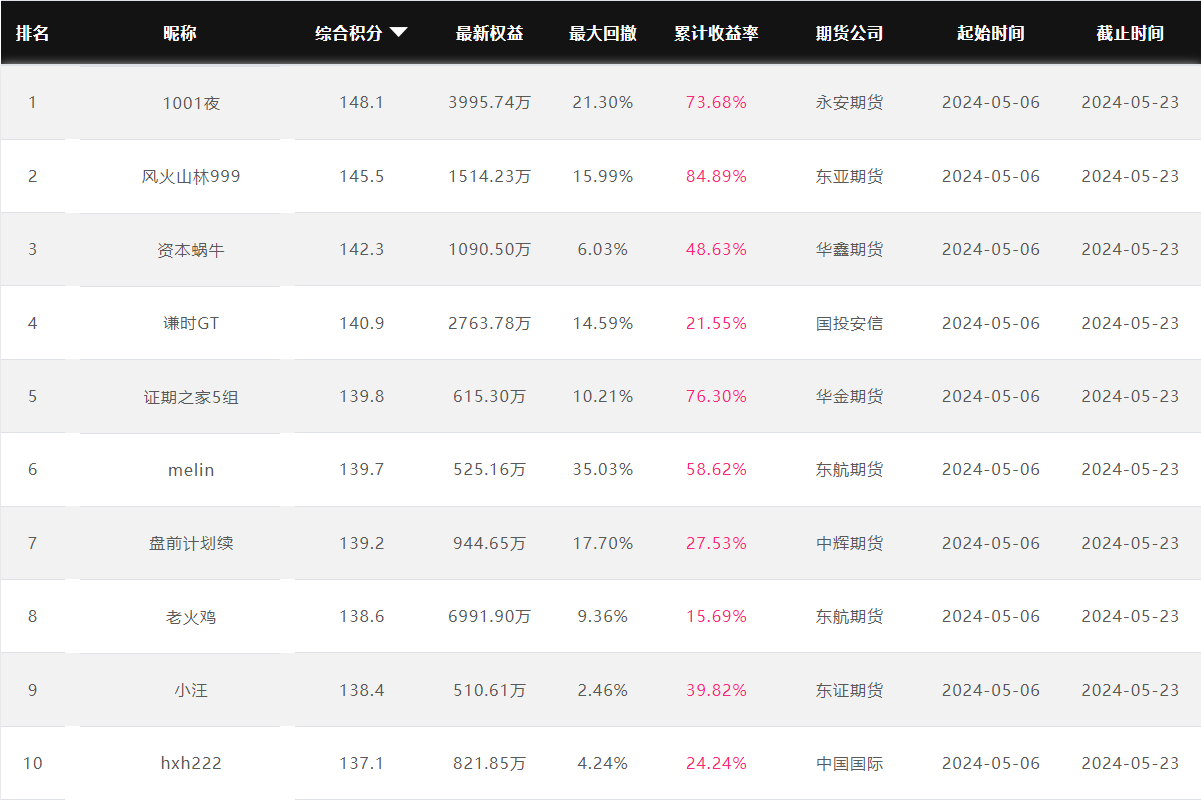The height and width of the screenshot is (800, 1201).
Task: Select equity 2763.78万
Action: [x=489, y=323]
